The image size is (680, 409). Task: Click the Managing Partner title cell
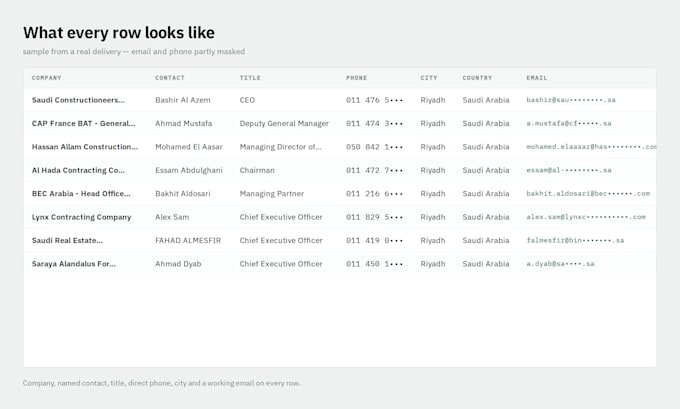[x=271, y=193]
